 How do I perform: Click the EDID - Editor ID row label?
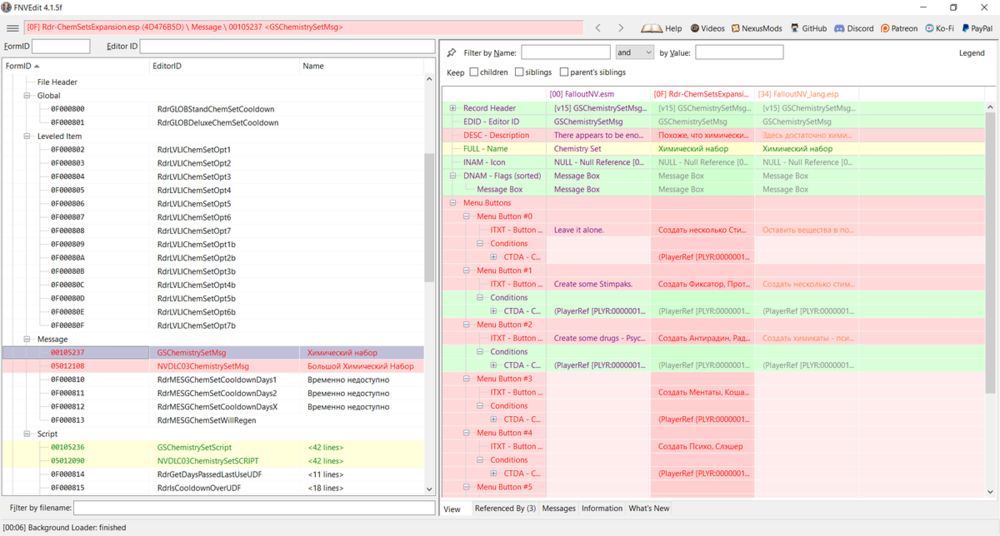point(491,122)
